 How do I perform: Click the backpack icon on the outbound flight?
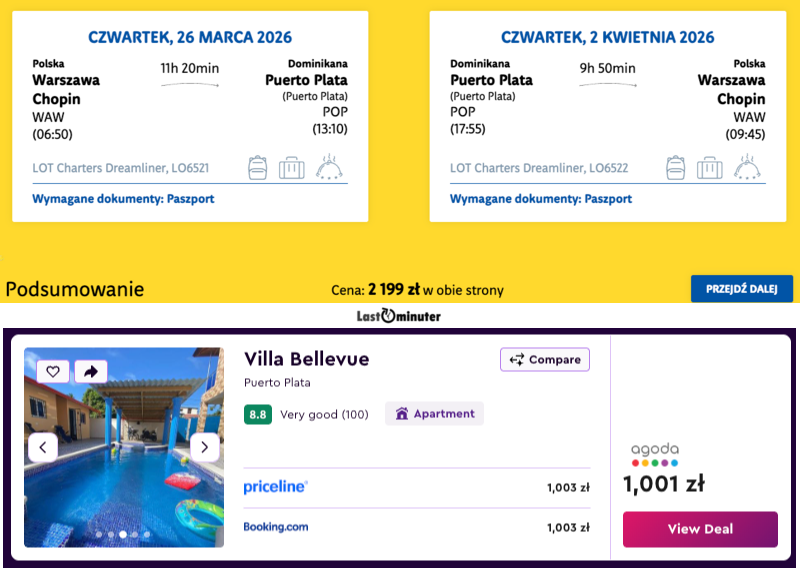258,167
